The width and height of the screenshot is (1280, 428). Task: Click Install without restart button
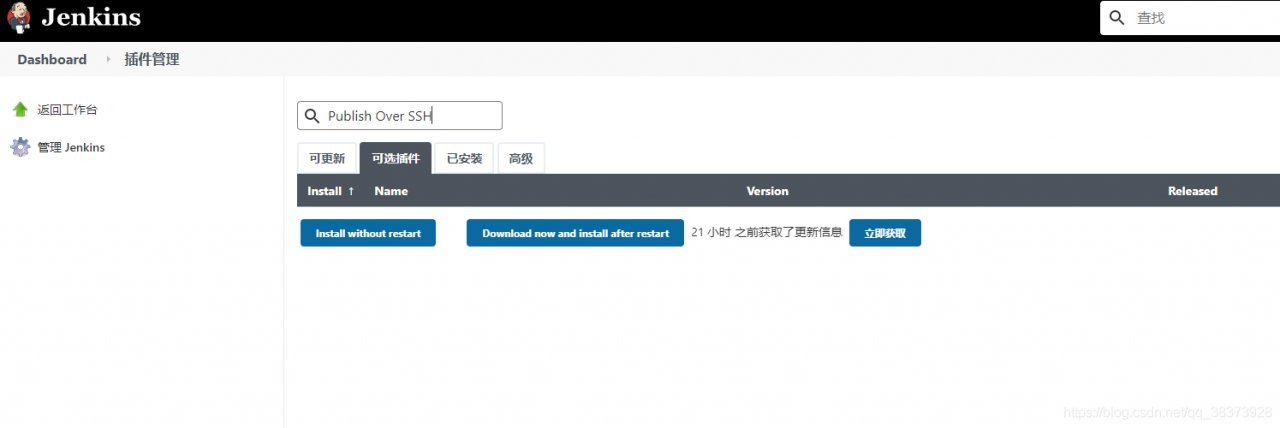368,233
